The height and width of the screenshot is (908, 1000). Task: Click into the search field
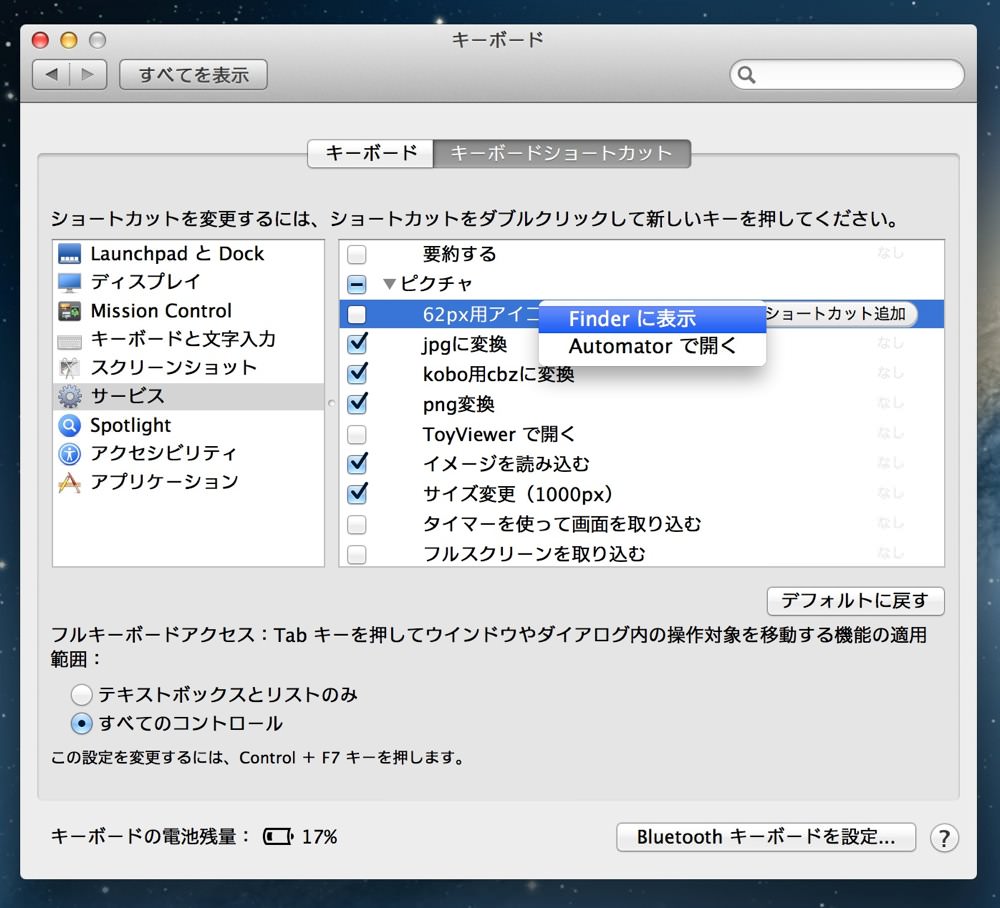point(847,75)
